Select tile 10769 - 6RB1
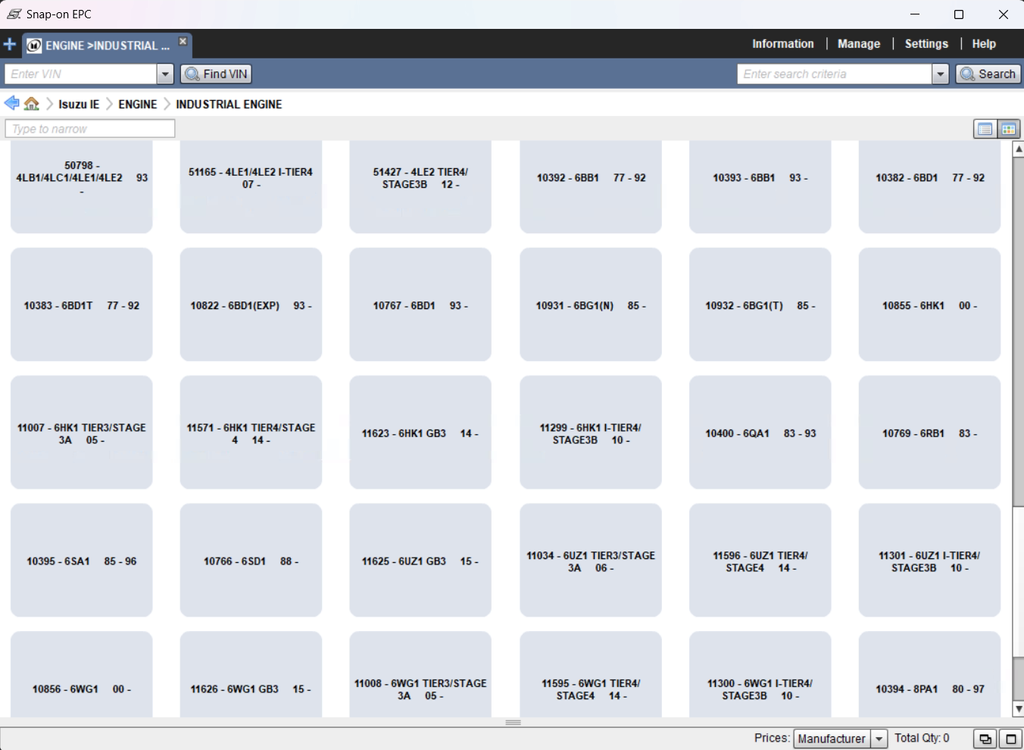 pyautogui.click(x=930, y=432)
